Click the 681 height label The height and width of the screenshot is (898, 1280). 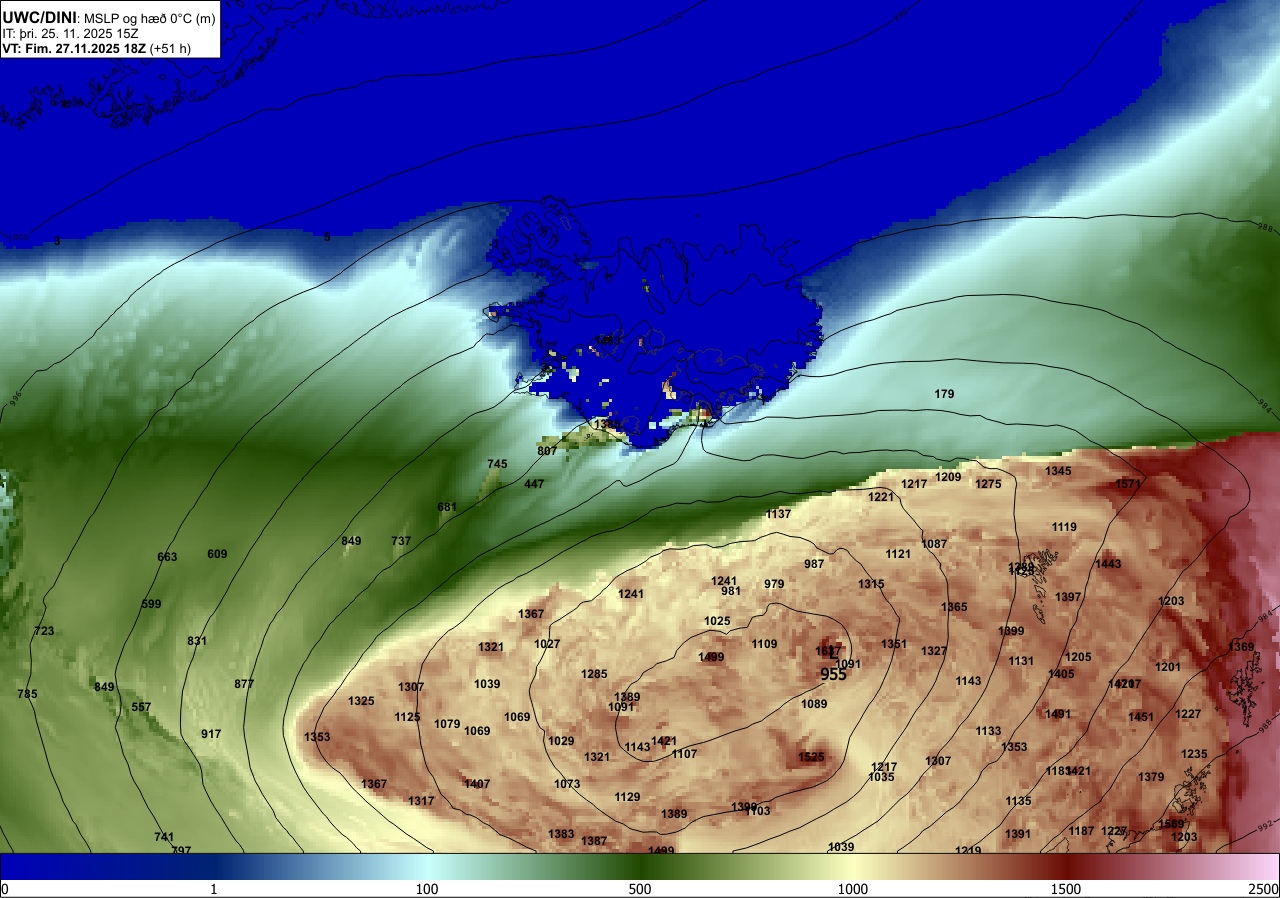click(x=447, y=507)
